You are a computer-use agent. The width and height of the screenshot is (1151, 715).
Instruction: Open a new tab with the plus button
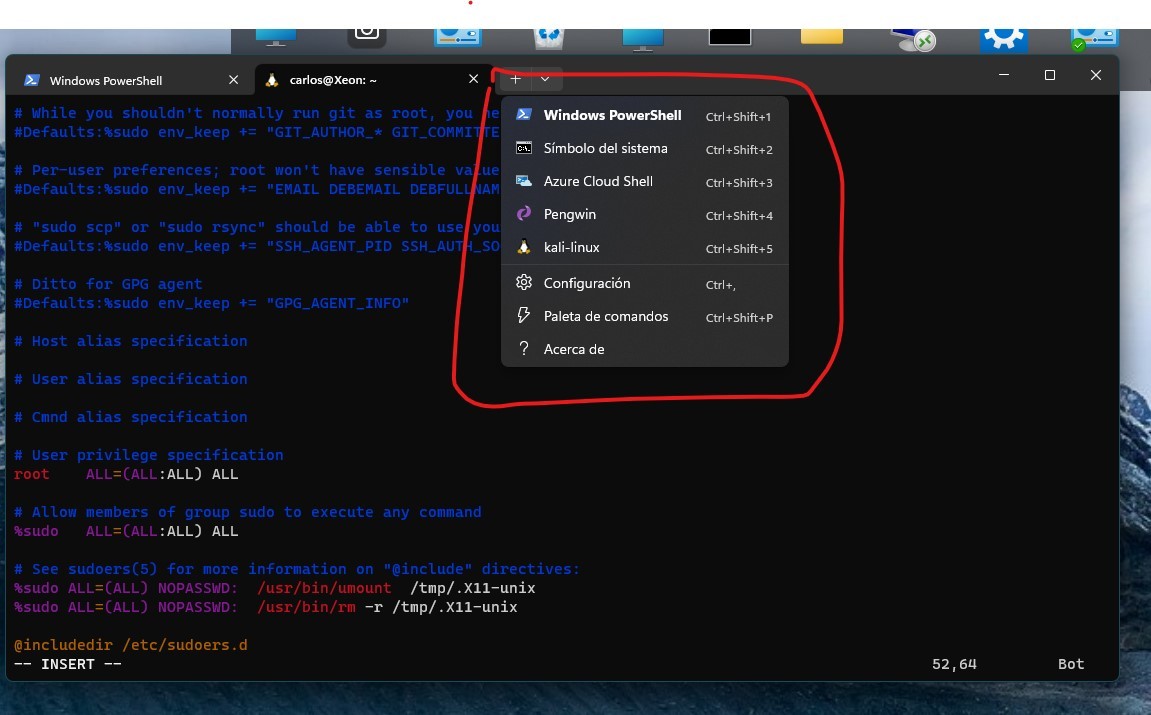[x=515, y=79]
